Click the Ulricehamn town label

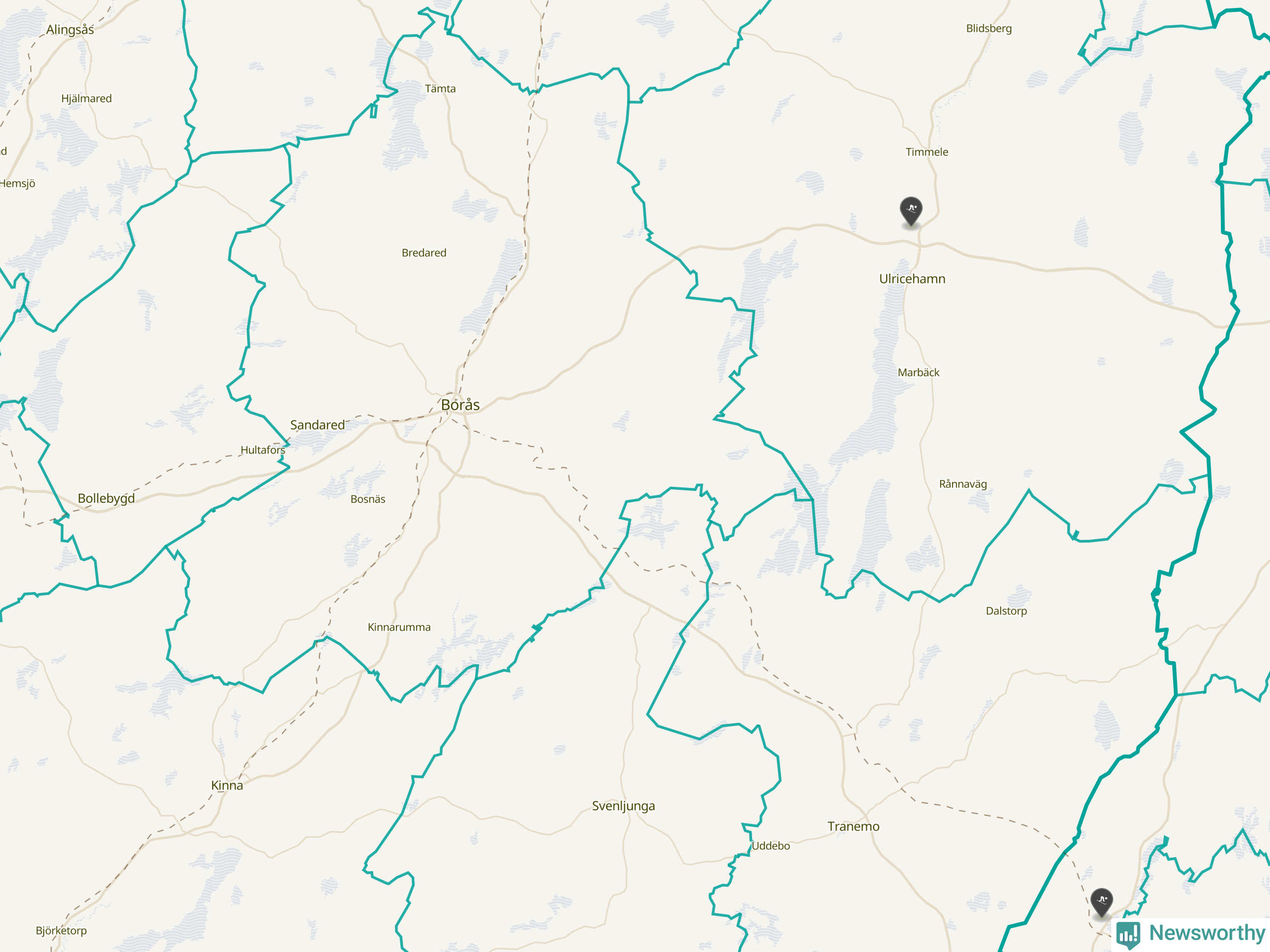pos(912,279)
